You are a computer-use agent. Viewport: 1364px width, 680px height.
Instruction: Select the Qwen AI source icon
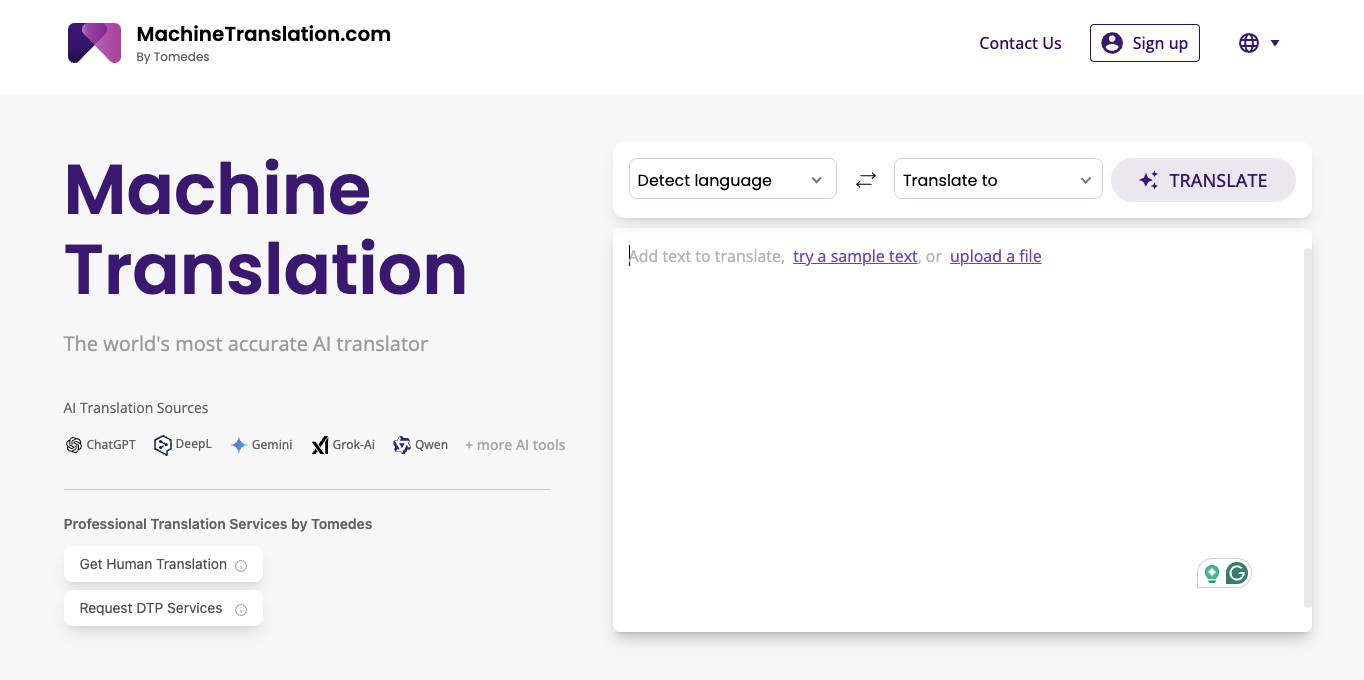pos(402,444)
